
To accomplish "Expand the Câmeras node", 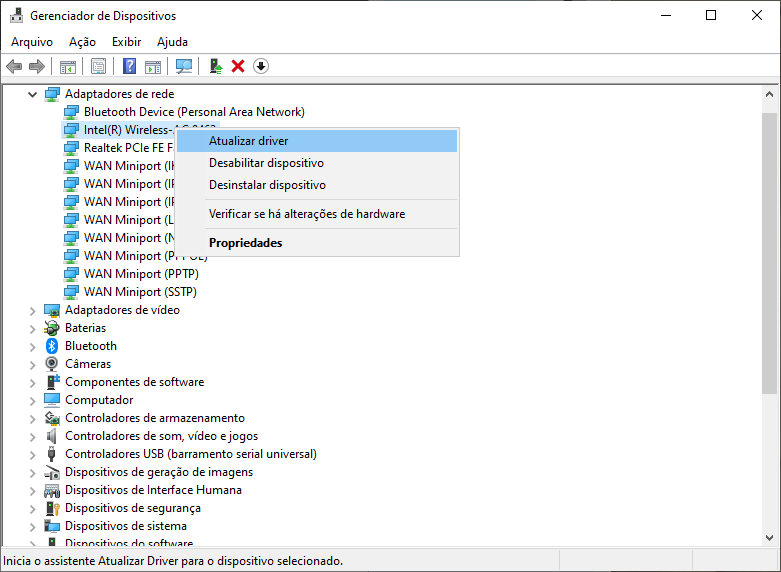I will 32,365.
